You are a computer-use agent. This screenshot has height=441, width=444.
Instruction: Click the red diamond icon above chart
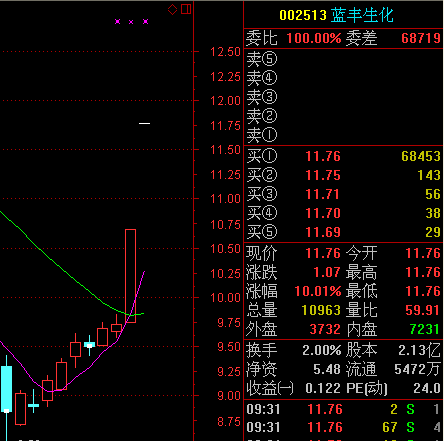point(172,9)
